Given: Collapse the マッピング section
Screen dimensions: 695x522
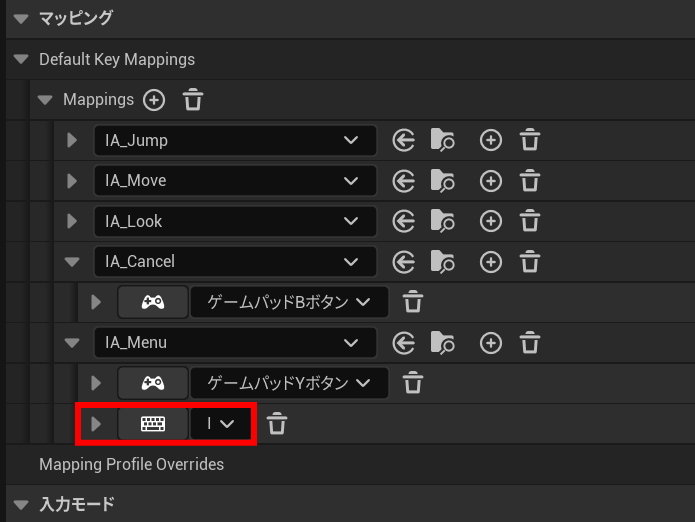Looking at the screenshot, I should tap(20, 18).
